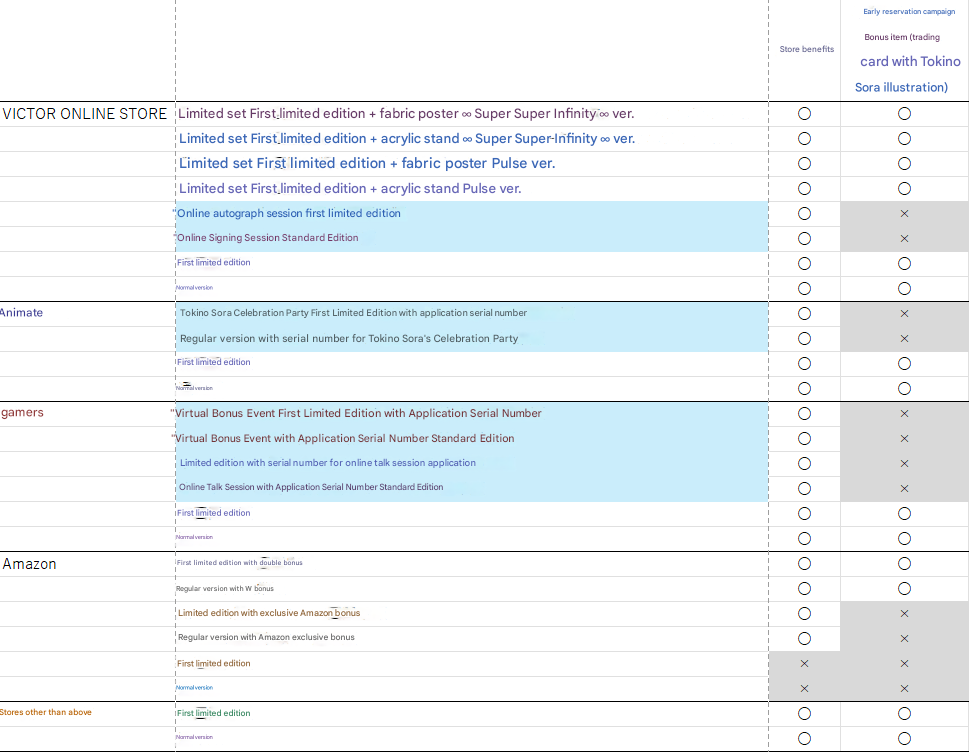Click Store benefits circle for Online Signing Session row
The image size is (969, 752).
pyautogui.click(x=804, y=239)
